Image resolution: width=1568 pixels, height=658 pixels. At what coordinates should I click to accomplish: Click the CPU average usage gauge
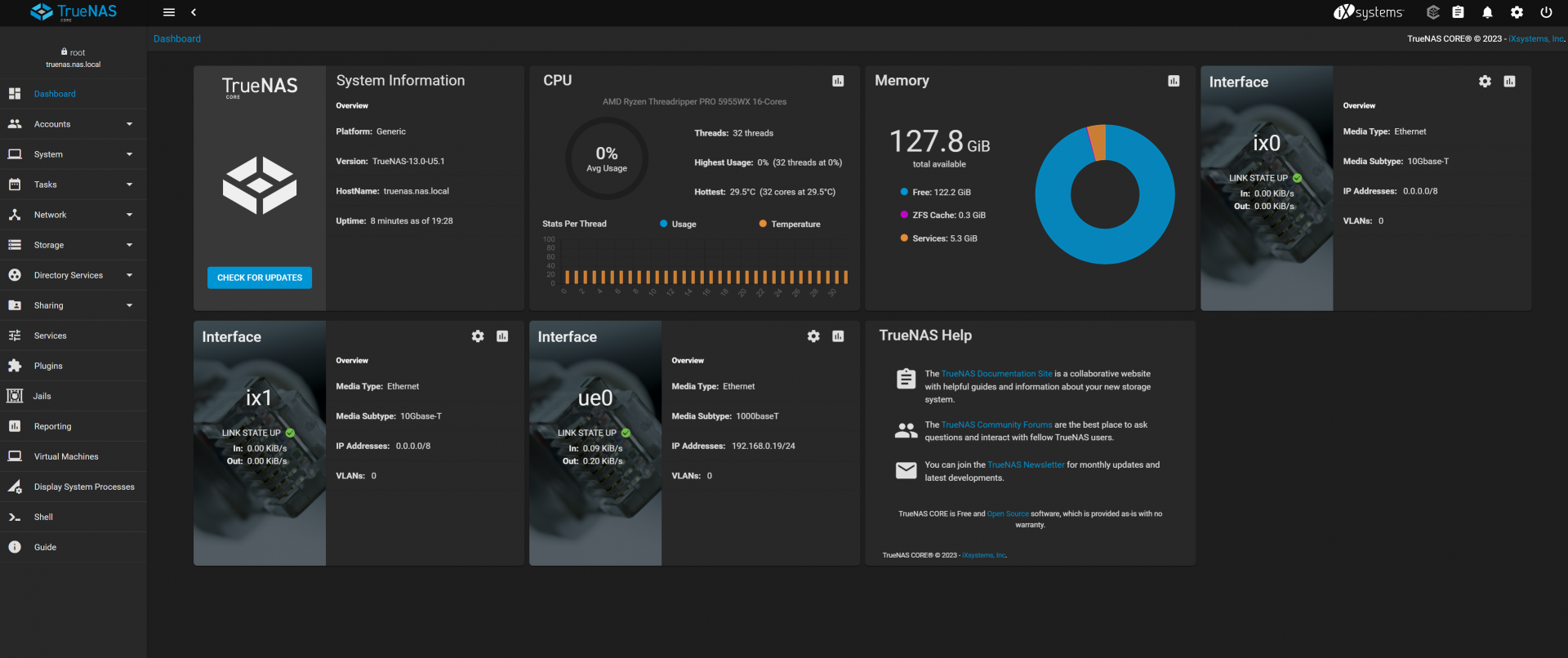click(607, 158)
